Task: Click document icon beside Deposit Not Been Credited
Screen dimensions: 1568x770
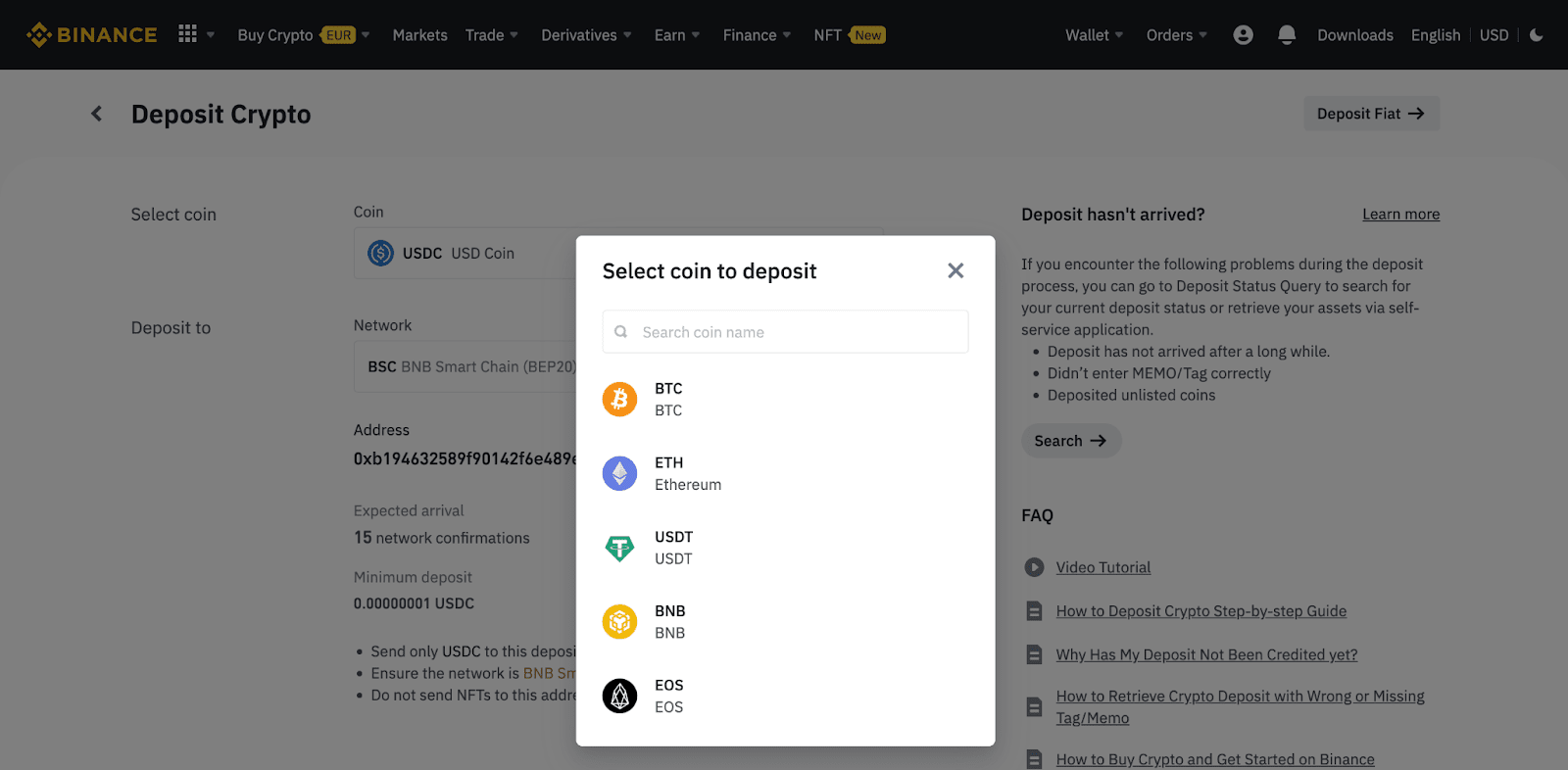Action: coord(1034,654)
